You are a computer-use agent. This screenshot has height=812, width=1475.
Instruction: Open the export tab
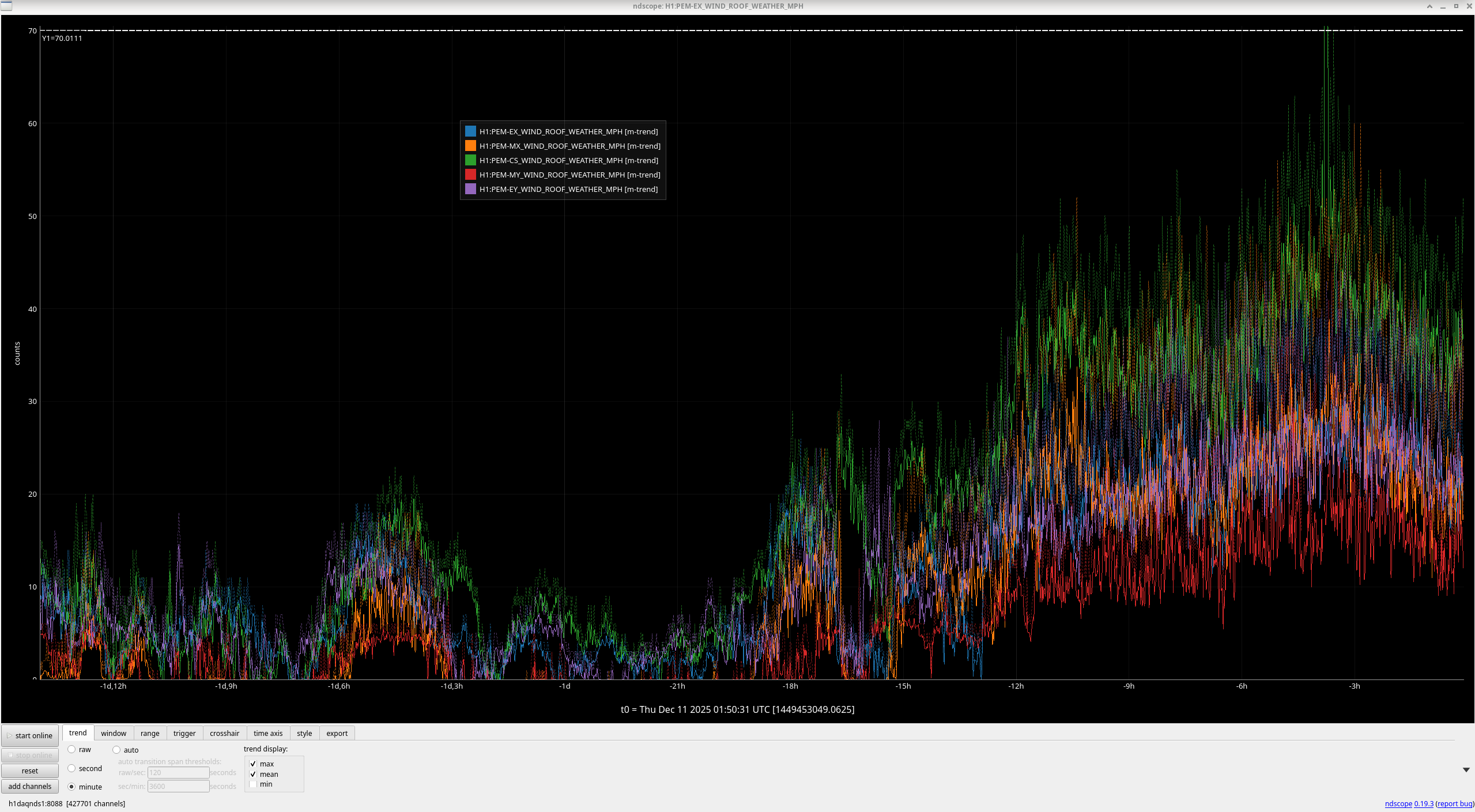(337, 733)
